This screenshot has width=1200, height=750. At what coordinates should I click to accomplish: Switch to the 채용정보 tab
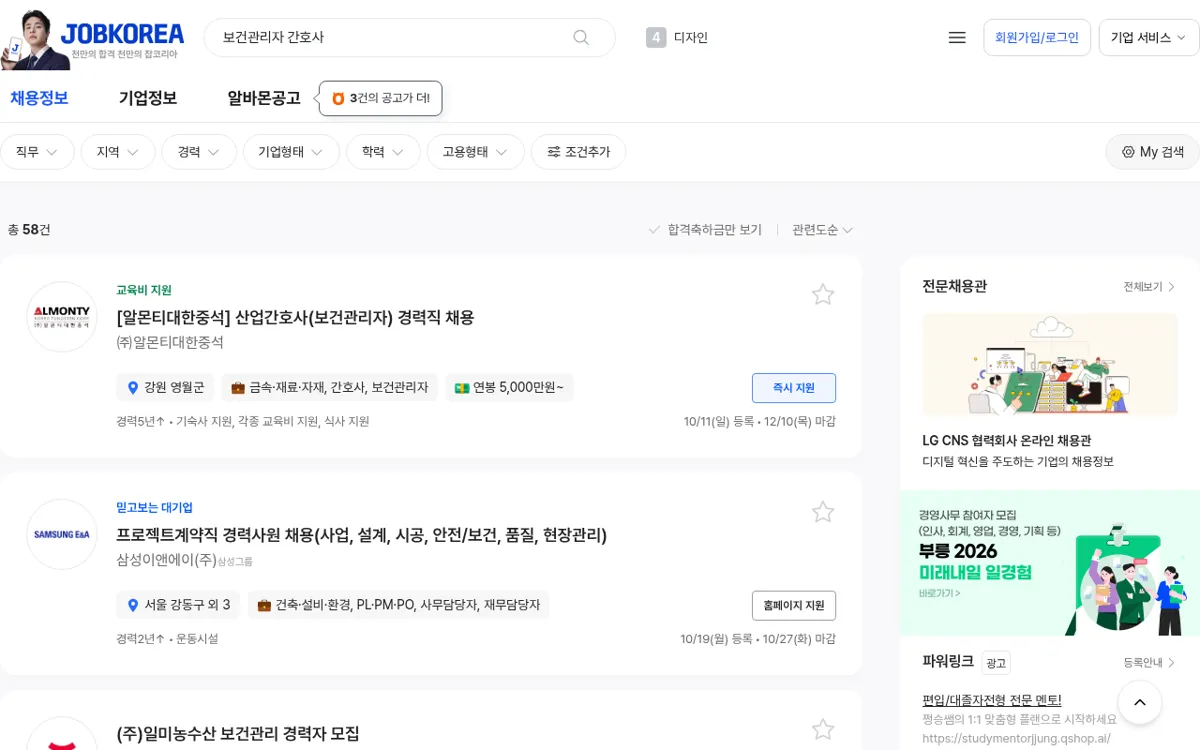(x=39, y=98)
